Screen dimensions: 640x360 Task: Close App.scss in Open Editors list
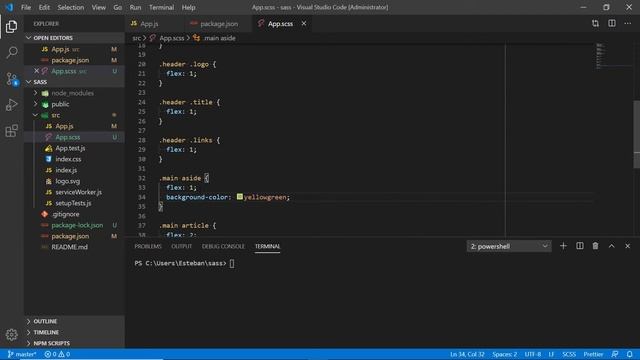point(36,71)
